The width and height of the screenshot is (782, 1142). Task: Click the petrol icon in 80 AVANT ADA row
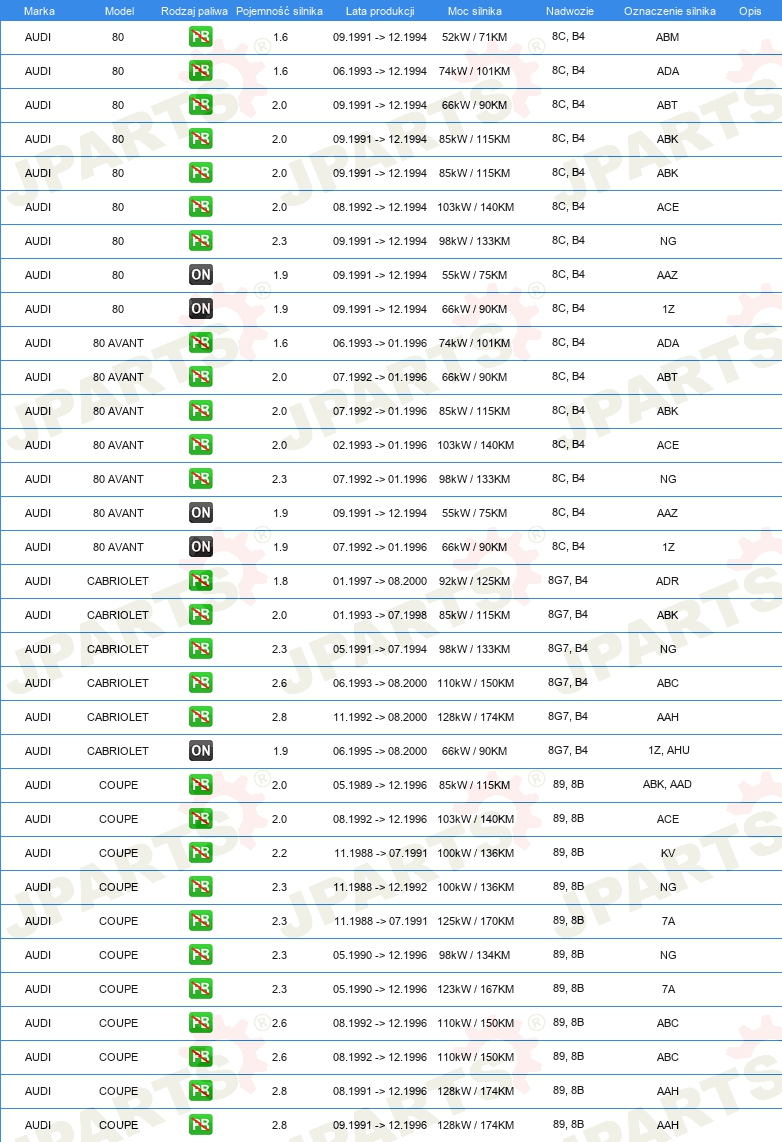[x=200, y=342]
